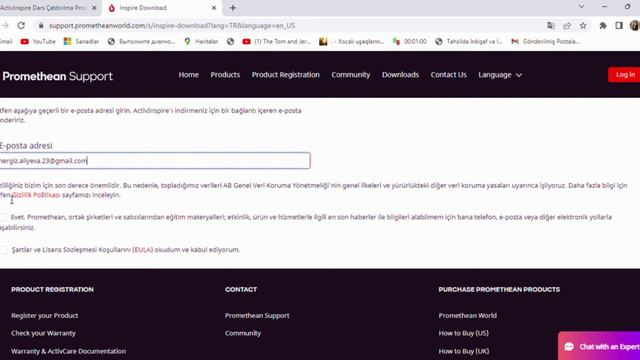The width and height of the screenshot is (640, 360).
Task: Click into the E-posta adresi field
Action: (155, 160)
